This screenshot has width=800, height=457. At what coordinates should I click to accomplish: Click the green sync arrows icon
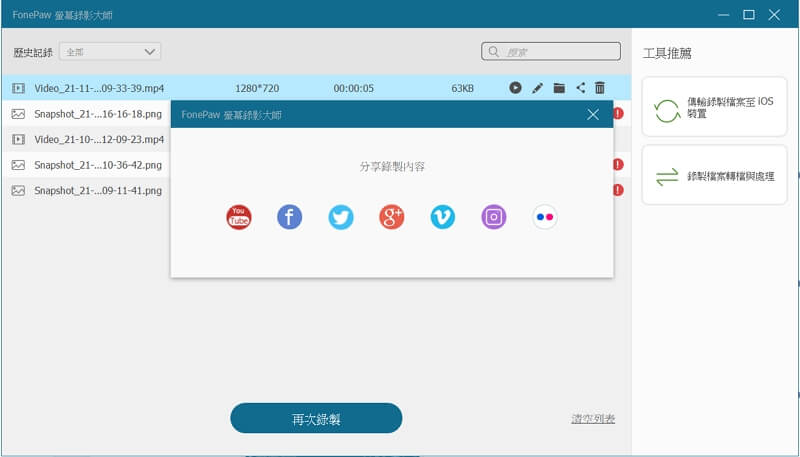click(667, 111)
